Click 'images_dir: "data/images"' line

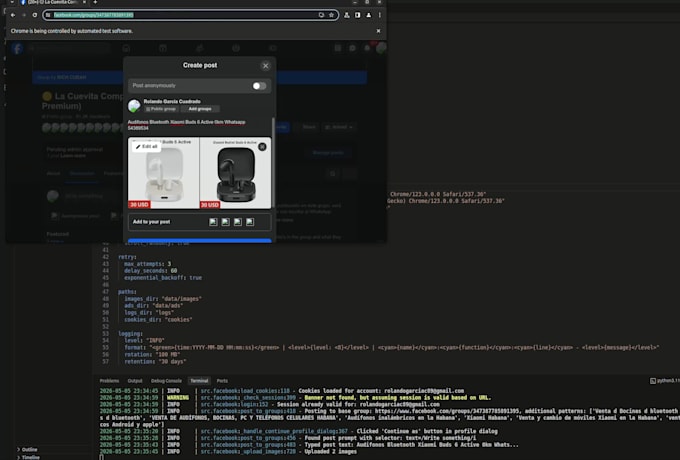click(x=163, y=299)
